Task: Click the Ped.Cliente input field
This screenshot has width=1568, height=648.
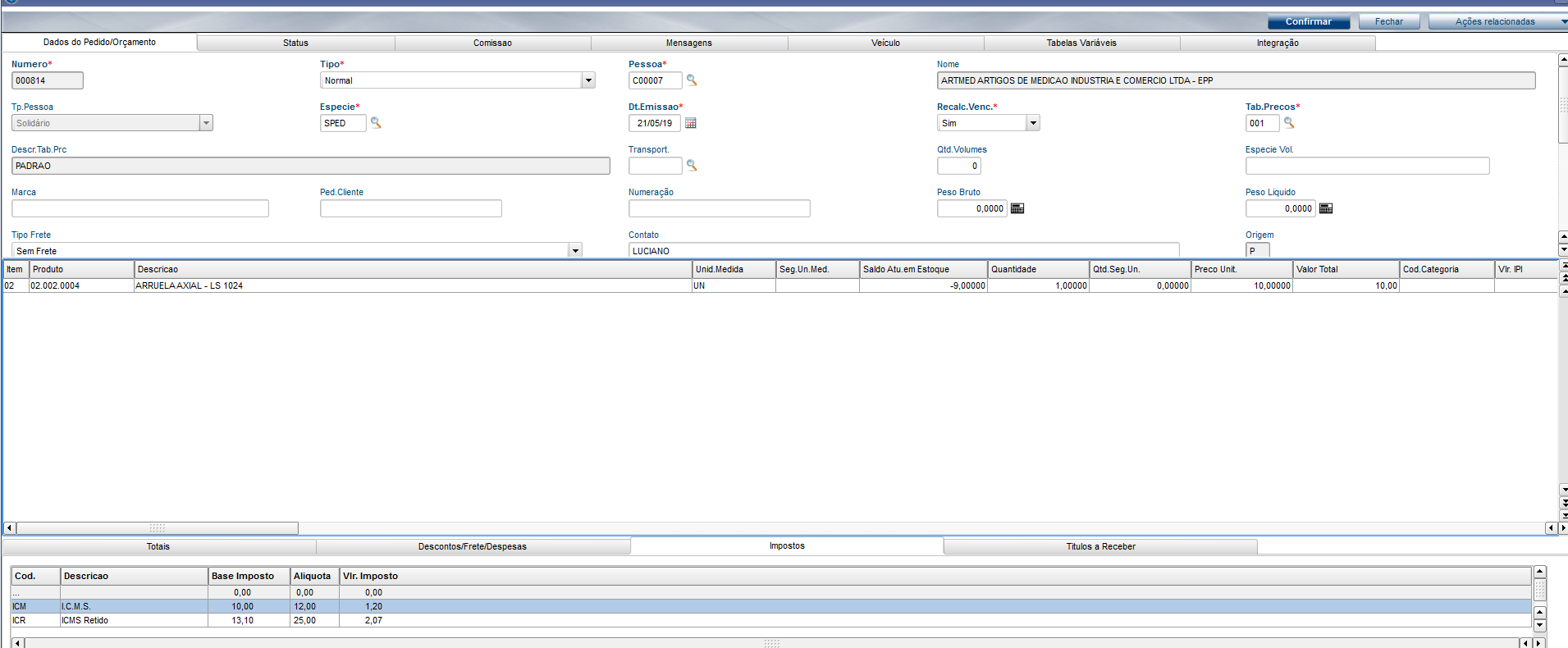Action: click(410, 208)
